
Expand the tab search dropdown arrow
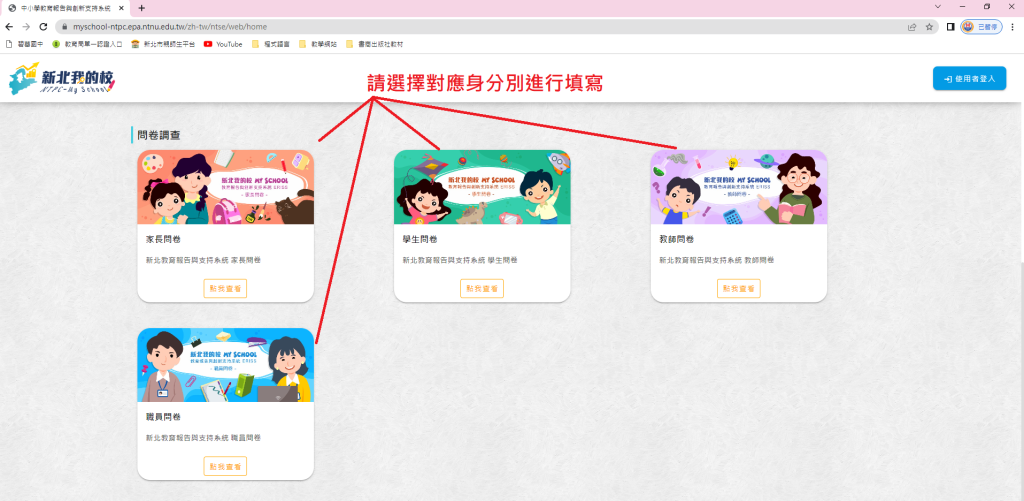point(937,7)
